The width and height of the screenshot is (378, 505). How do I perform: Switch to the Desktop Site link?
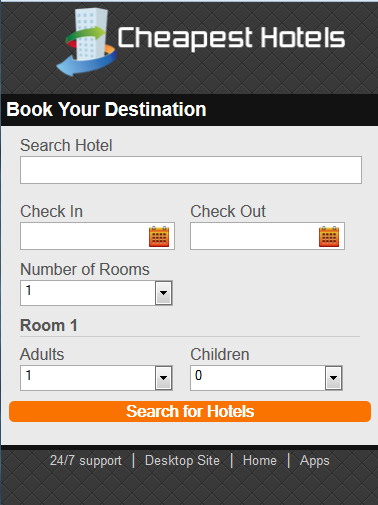click(x=182, y=461)
